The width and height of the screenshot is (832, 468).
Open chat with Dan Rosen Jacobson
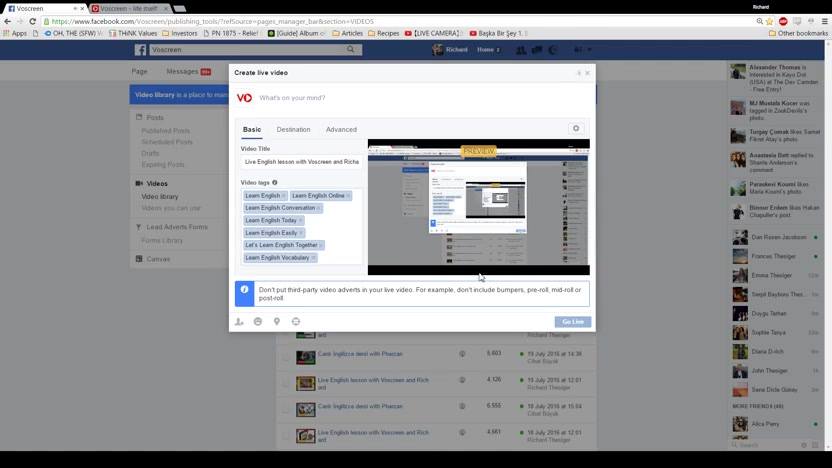point(776,237)
